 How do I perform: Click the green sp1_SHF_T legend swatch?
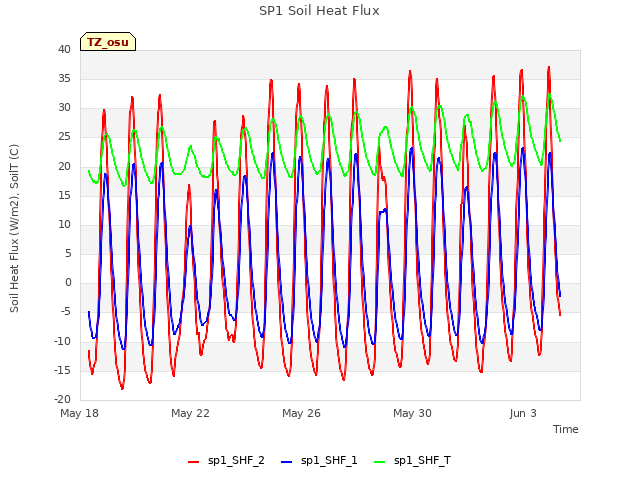point(380,462)
